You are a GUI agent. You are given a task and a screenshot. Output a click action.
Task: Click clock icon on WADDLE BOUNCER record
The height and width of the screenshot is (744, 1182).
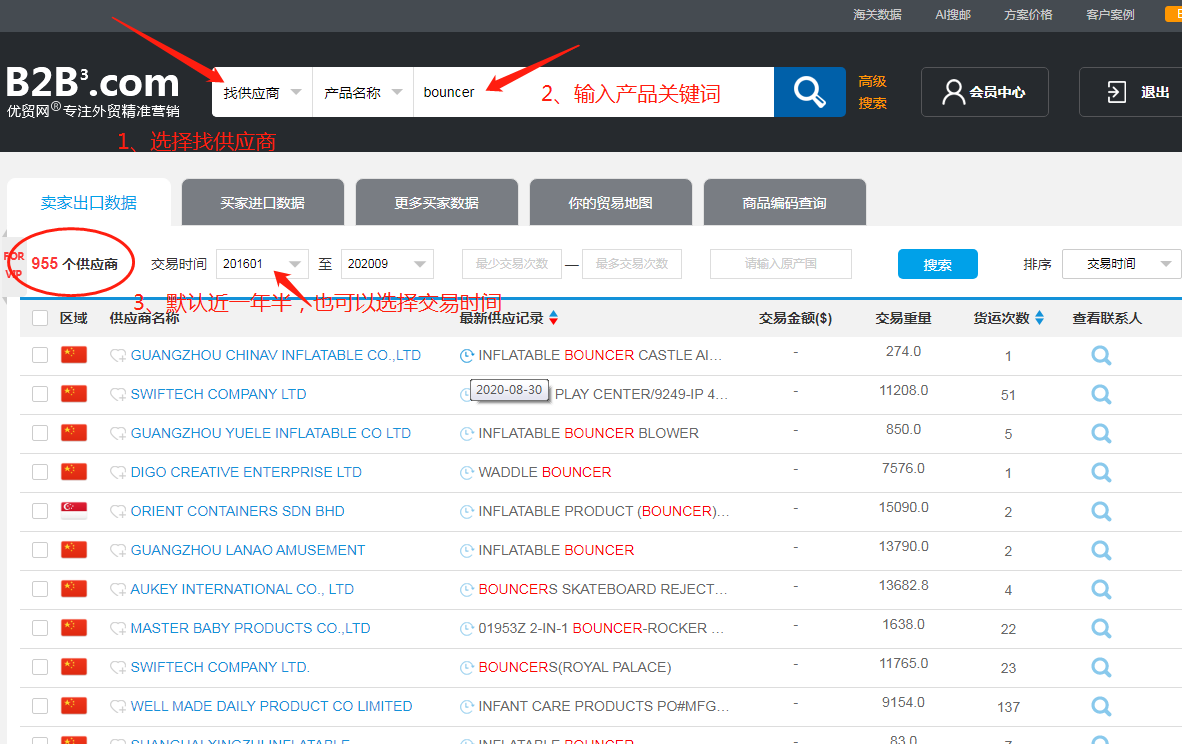coord(467,473)
